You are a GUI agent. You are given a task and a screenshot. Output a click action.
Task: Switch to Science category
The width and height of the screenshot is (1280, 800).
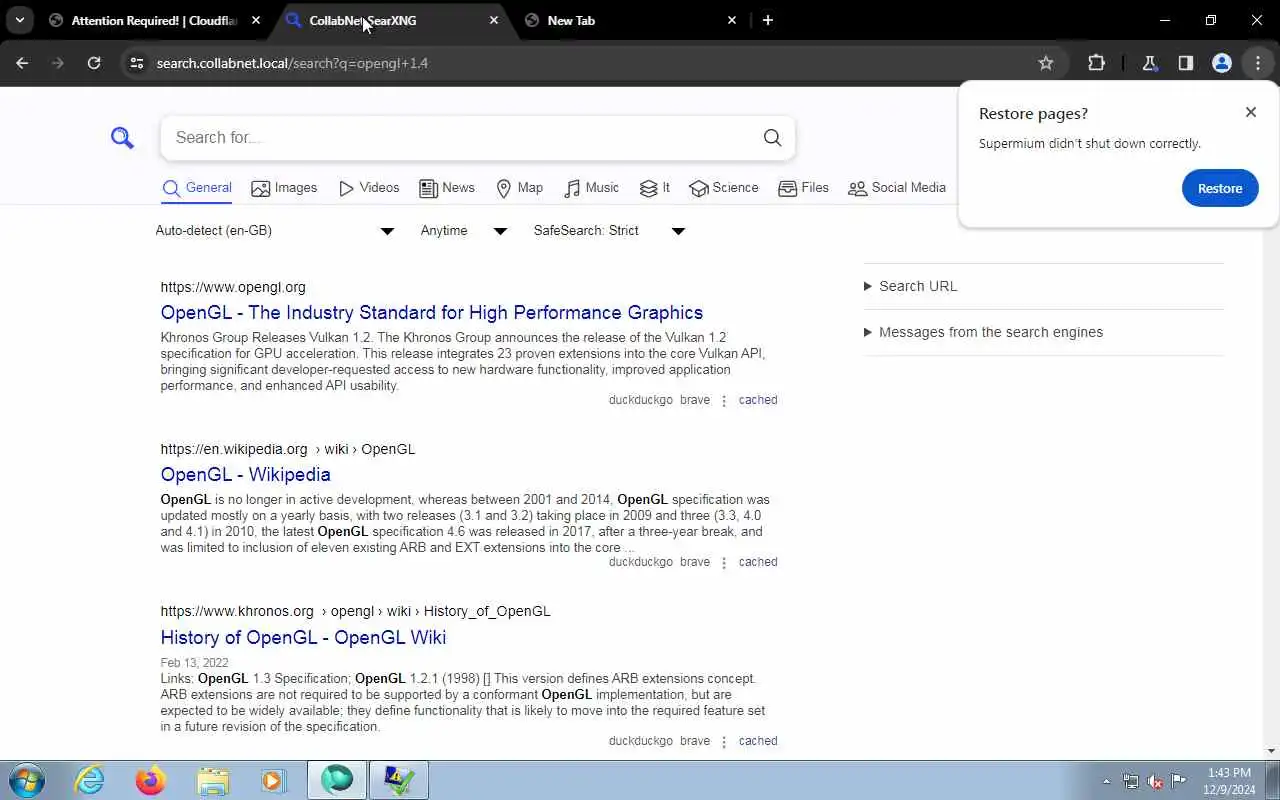tap(724, 188)
